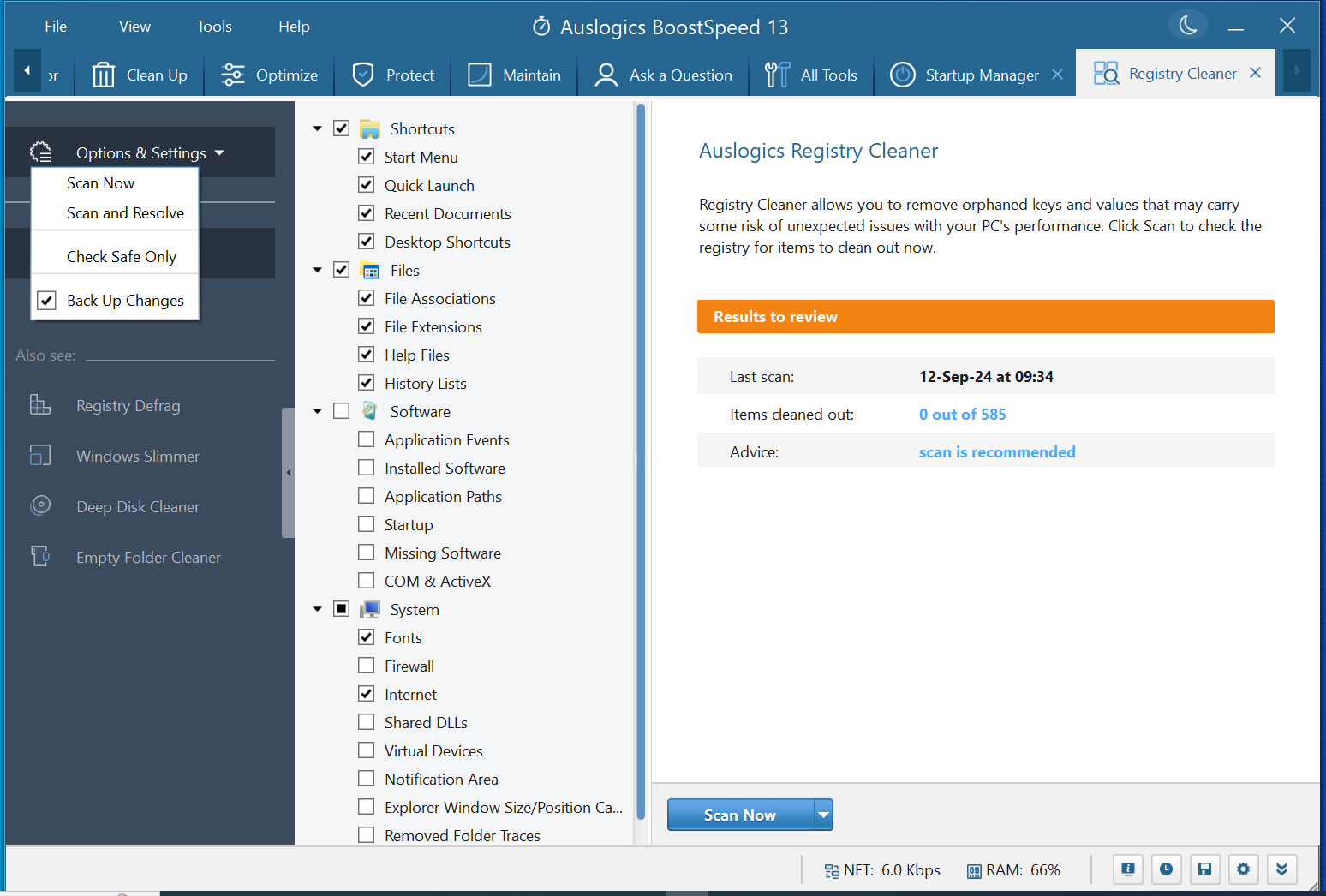
Task: Click the blue Scan Now button
Action: pos(740,815)
